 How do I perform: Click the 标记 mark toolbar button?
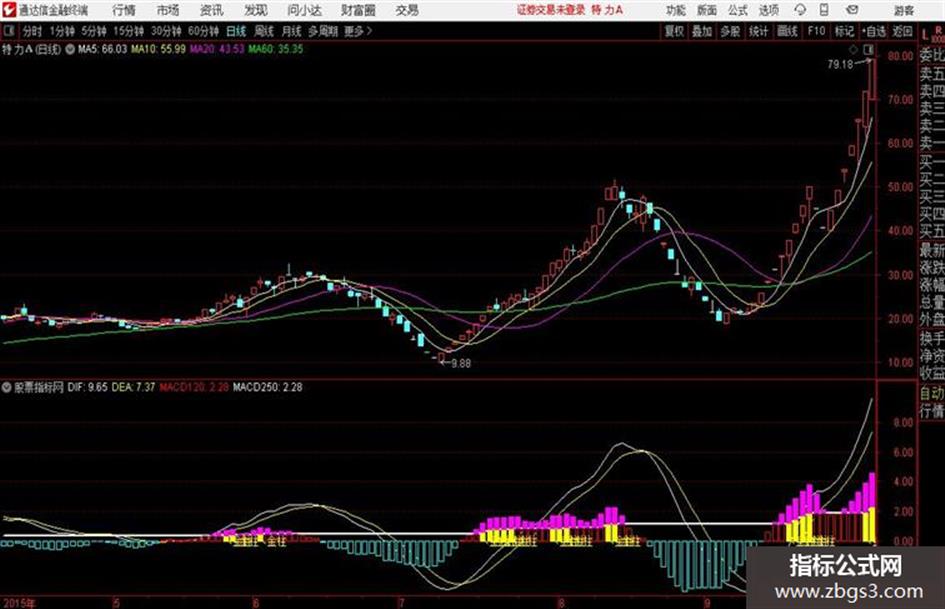[x=844, y=31]
